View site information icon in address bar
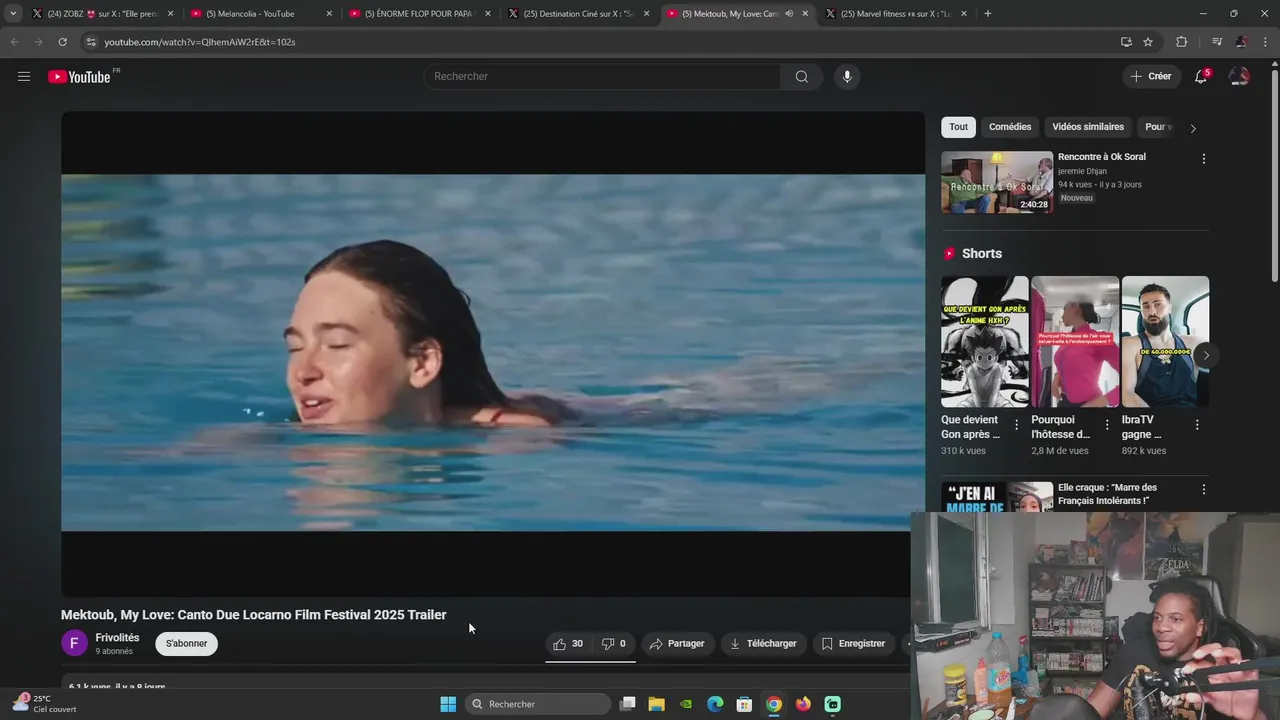 (x=91, y=42)
